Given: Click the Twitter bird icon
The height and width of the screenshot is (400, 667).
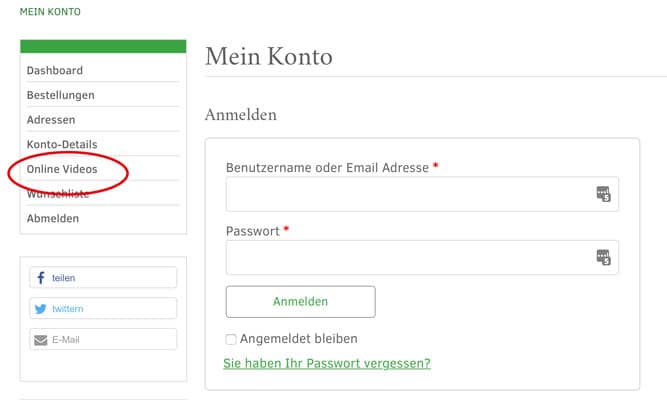Looking at the screenshot, I should click(41, 309).
